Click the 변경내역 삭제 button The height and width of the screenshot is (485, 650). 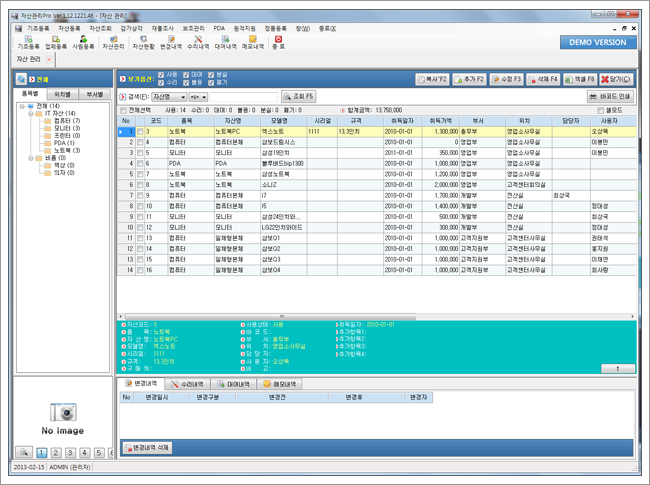point(148,448)
